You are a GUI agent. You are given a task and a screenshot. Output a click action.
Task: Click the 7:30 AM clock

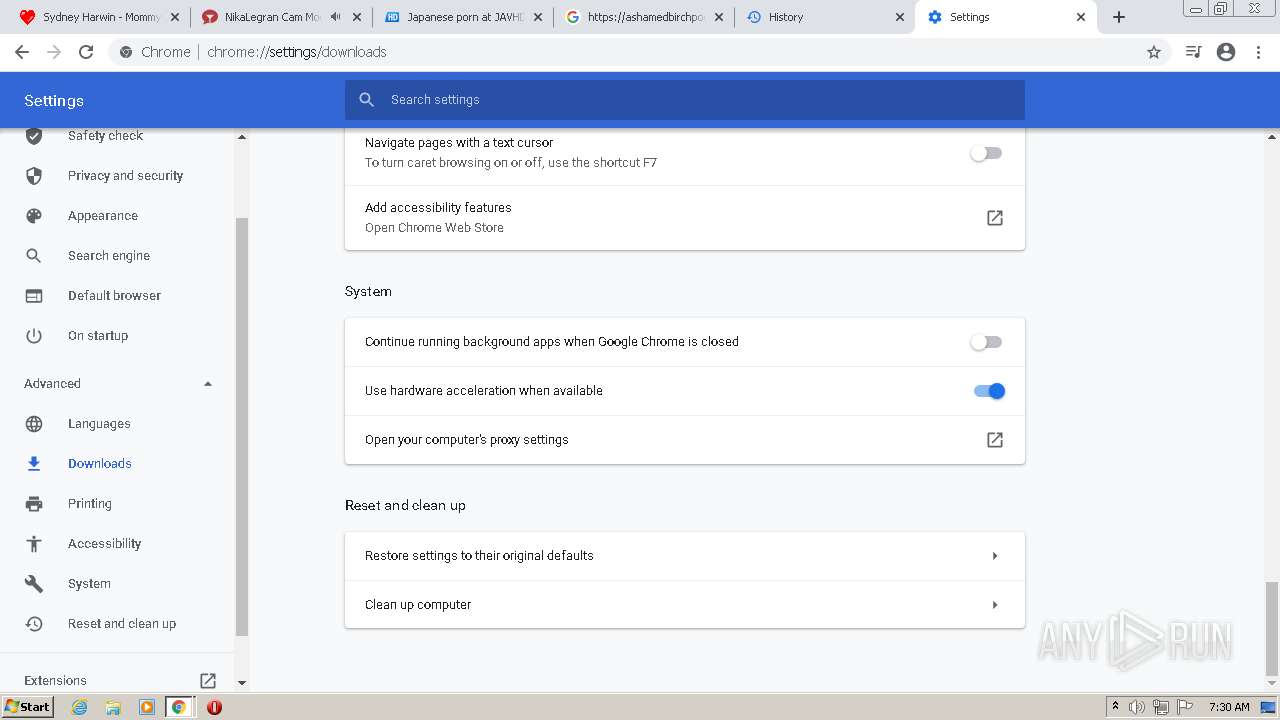click(x=1229, y=707)
